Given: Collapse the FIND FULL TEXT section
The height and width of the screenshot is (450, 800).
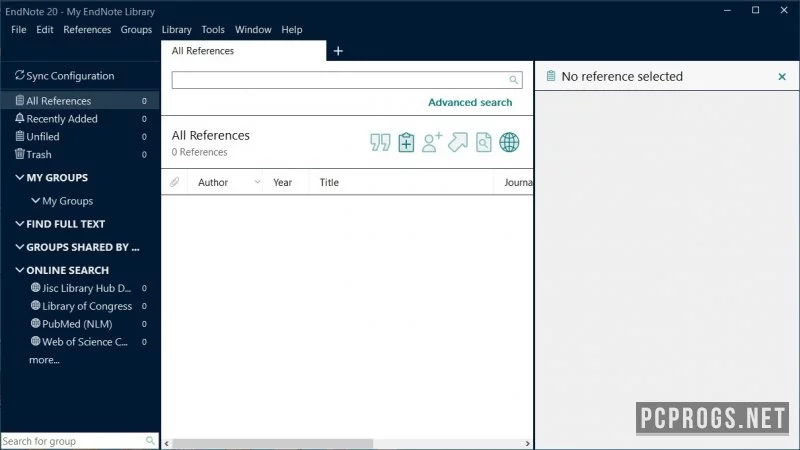Looking at the screenshot, I should (x=19, y=223).
